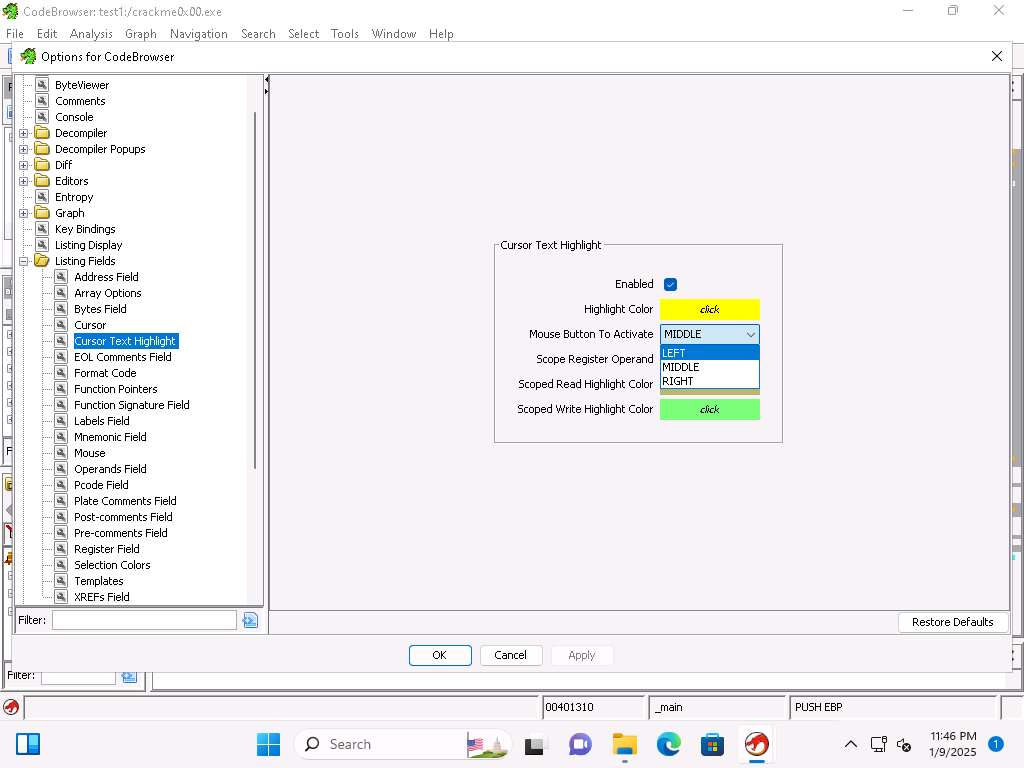Viewport: 1024px width, 768px height.
Task: Uncheck the Enabled checkbox
Action: [x=670, y=285]
